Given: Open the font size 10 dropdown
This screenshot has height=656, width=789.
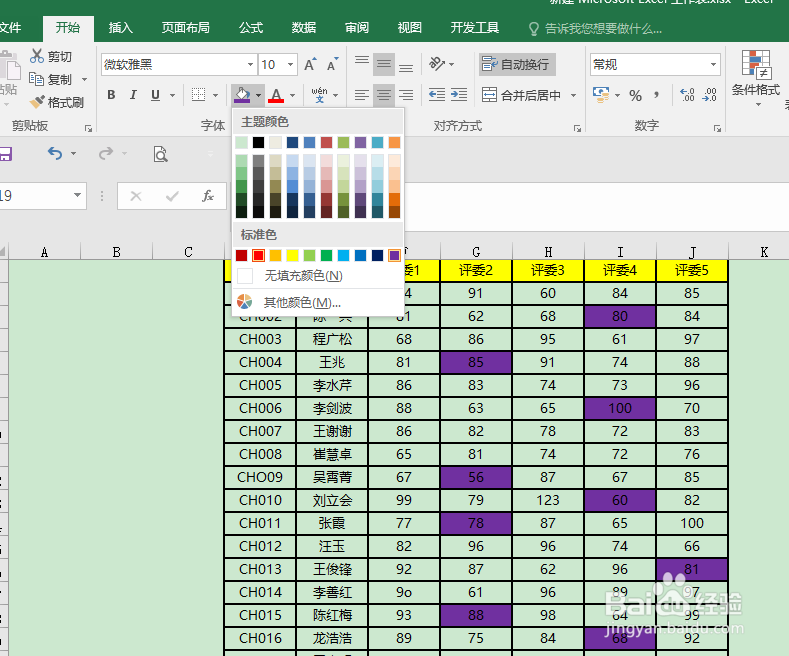Looking at the screenshot, I should click(x=290, y=64).
